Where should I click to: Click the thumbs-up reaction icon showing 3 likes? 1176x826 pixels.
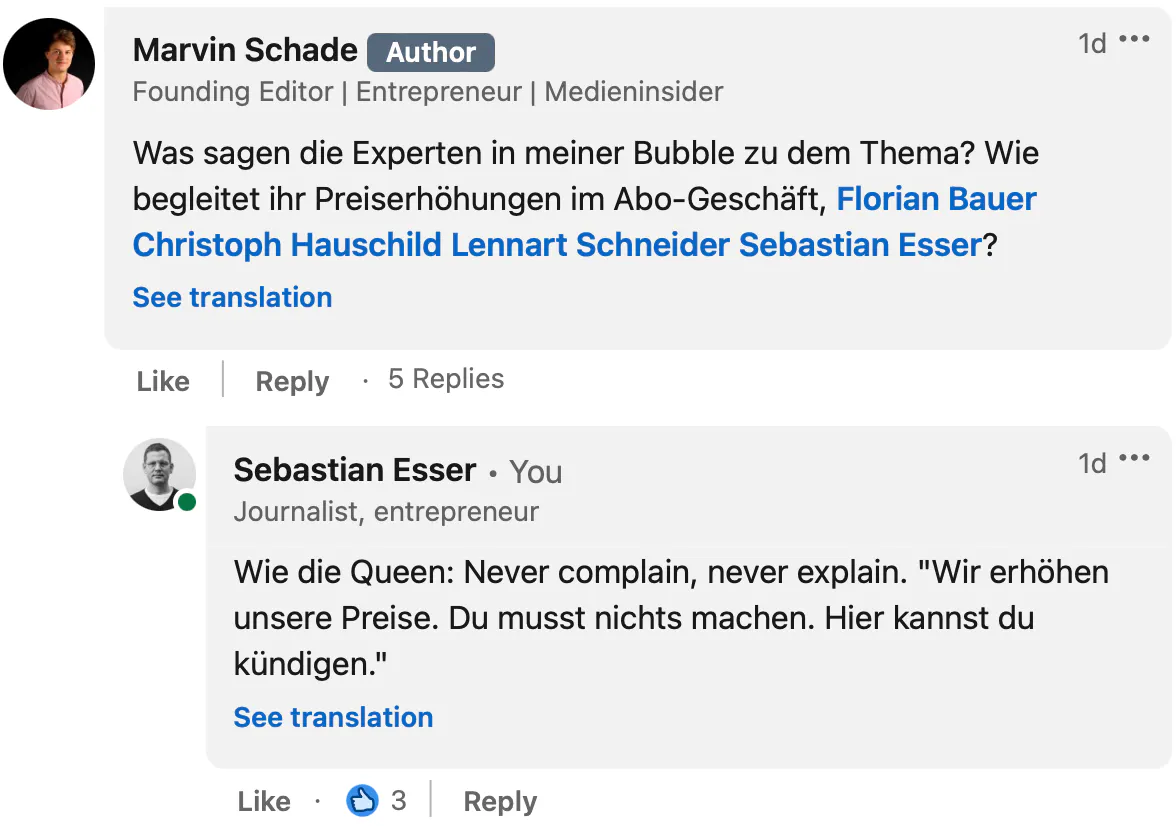[362, 800]
